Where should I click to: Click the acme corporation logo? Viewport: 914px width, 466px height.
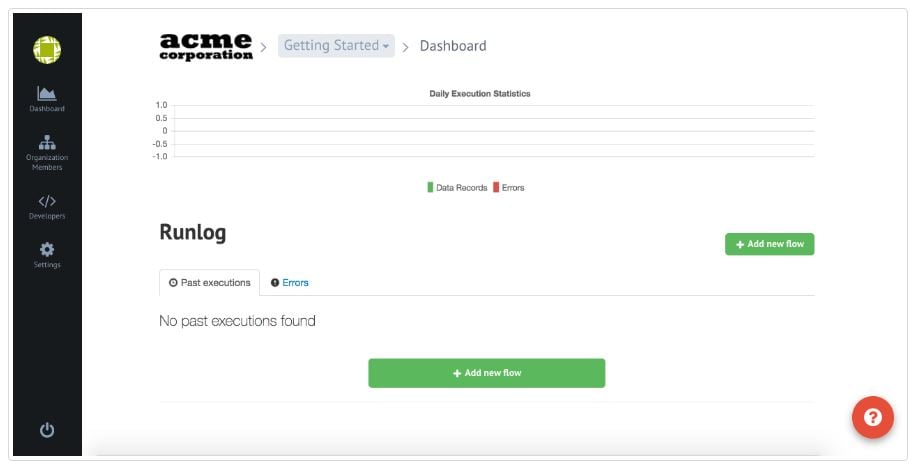206,47
